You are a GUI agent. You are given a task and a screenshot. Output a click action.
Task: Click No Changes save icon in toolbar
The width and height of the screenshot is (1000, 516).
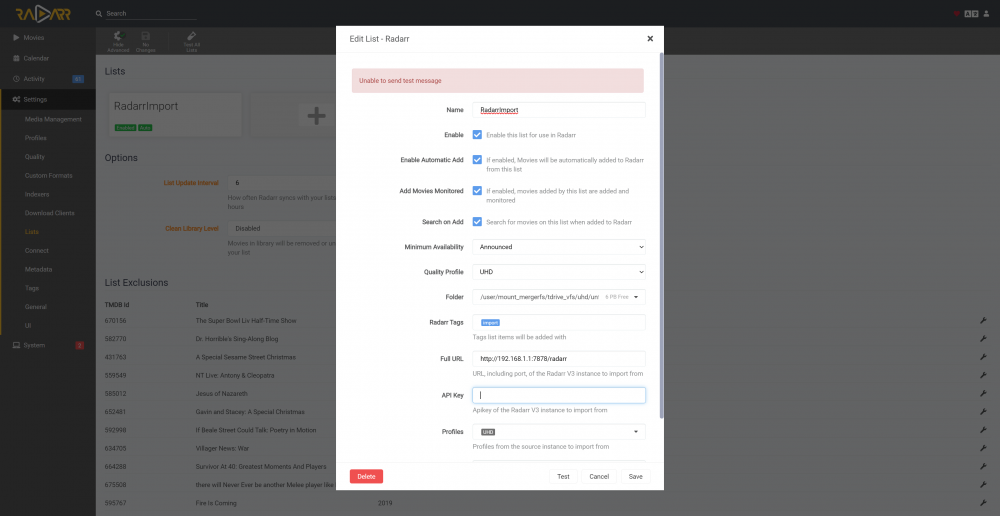(145, 36)
